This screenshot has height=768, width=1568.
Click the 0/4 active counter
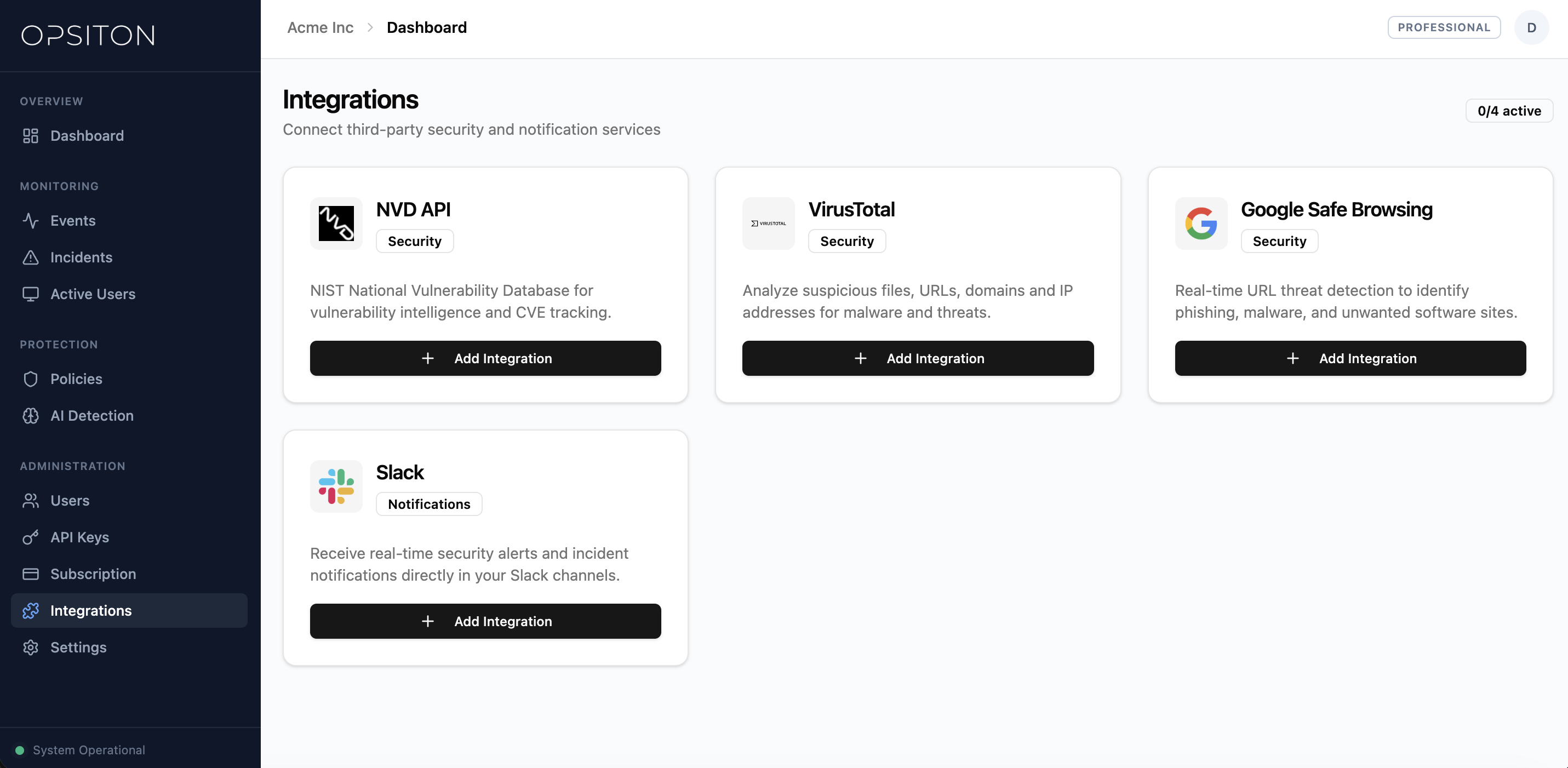[x=1509, y=110]
